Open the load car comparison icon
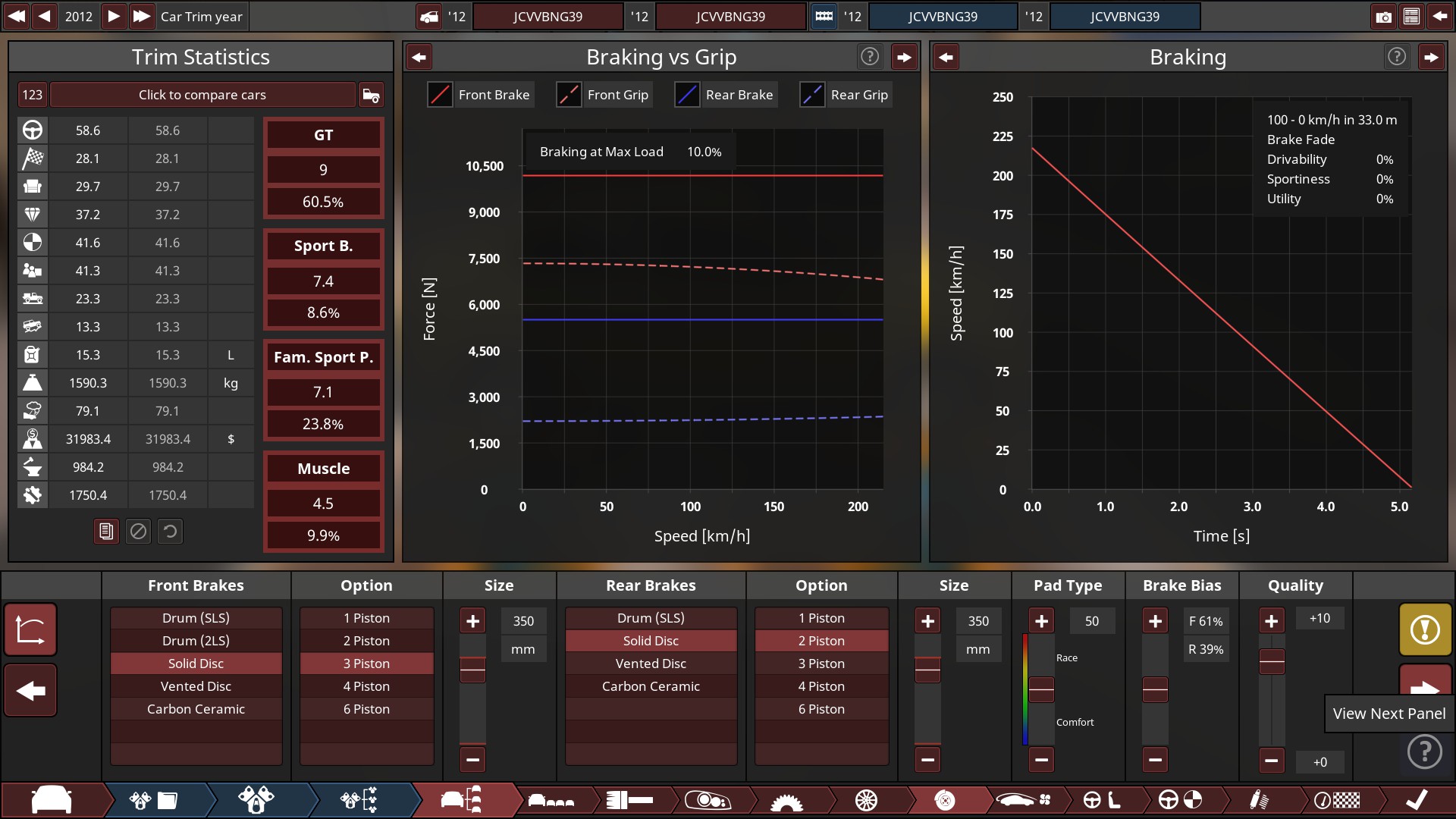The height and width of the screenshot is (819, 1456). point(371,95)
